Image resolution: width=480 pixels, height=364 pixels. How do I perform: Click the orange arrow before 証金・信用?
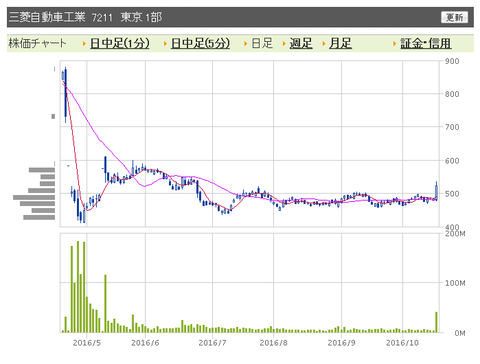click(x=395, y=44)
